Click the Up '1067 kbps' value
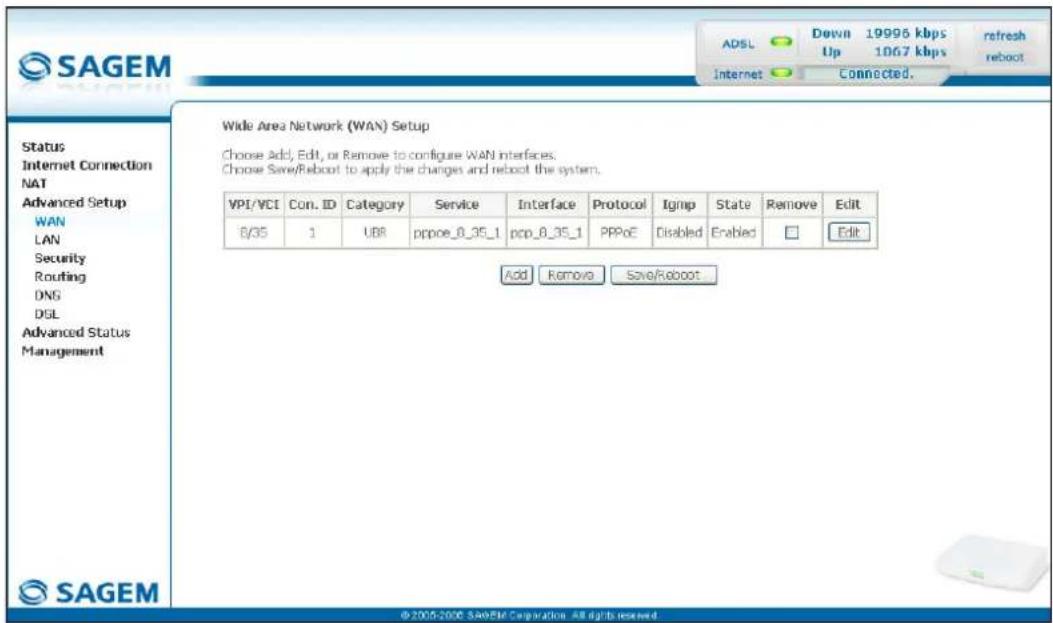This screenshot has width=1053, height=623. 910,52
